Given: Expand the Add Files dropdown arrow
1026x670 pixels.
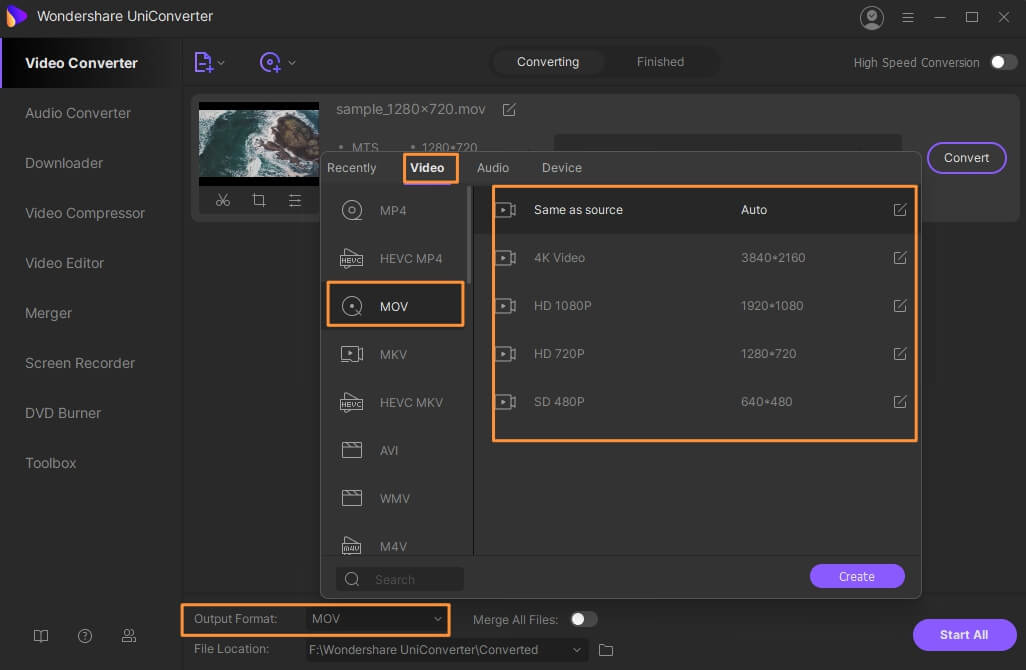Looking at the screenshot, I should 221,63.
